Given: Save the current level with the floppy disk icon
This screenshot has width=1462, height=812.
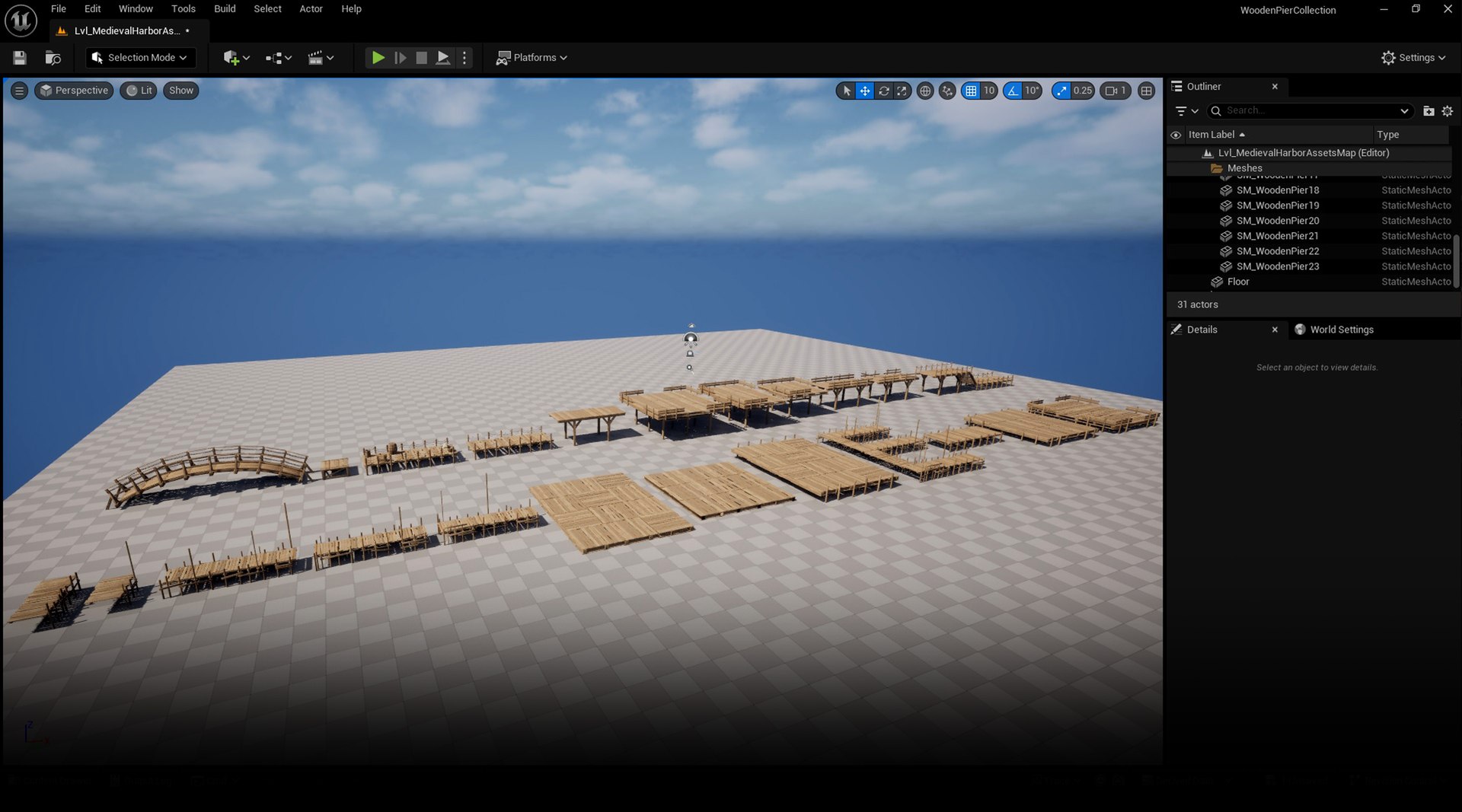Looking at the screenshot, I should pyautogui.click(x=20, y=58).
